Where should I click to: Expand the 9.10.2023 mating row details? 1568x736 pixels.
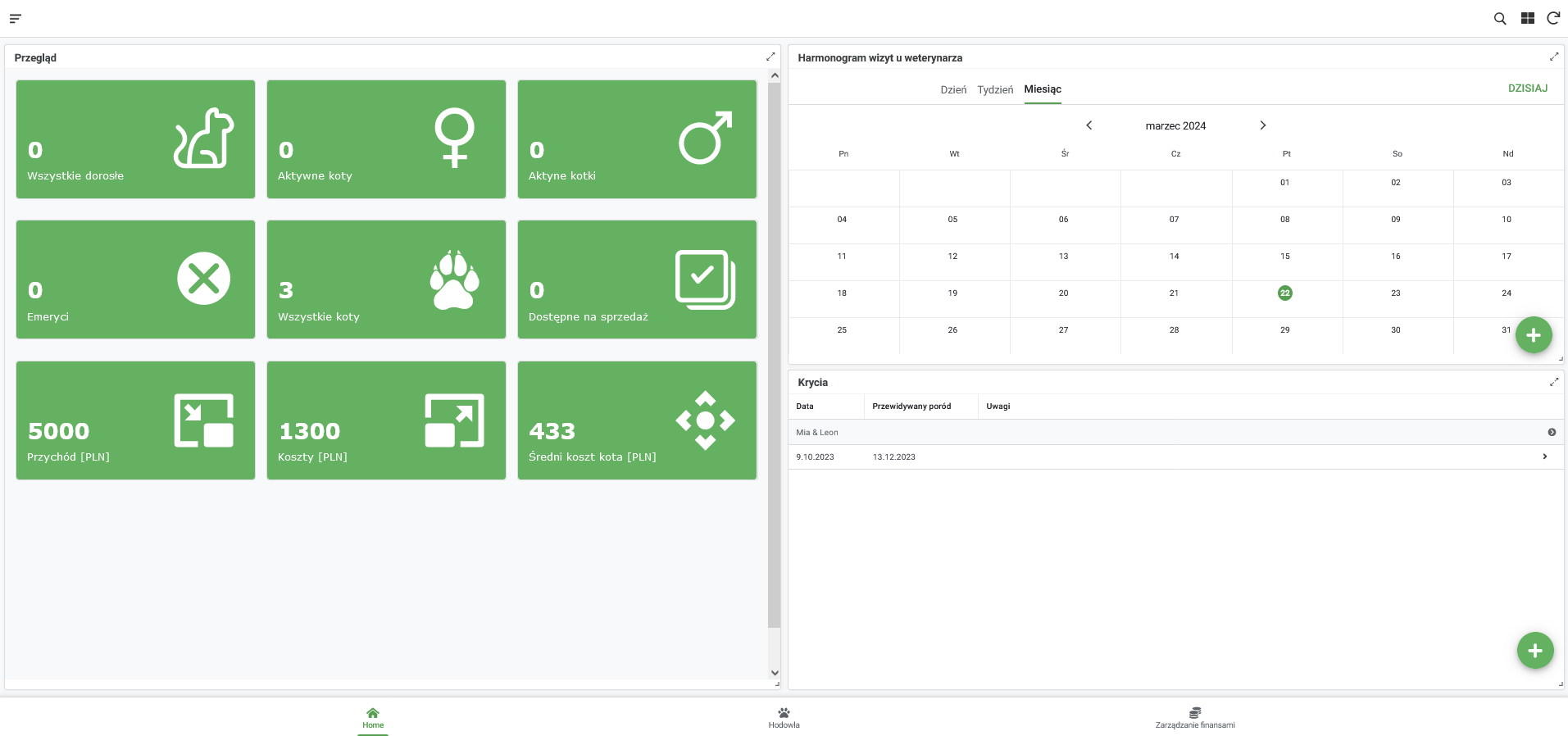[x=1545, y=457]
